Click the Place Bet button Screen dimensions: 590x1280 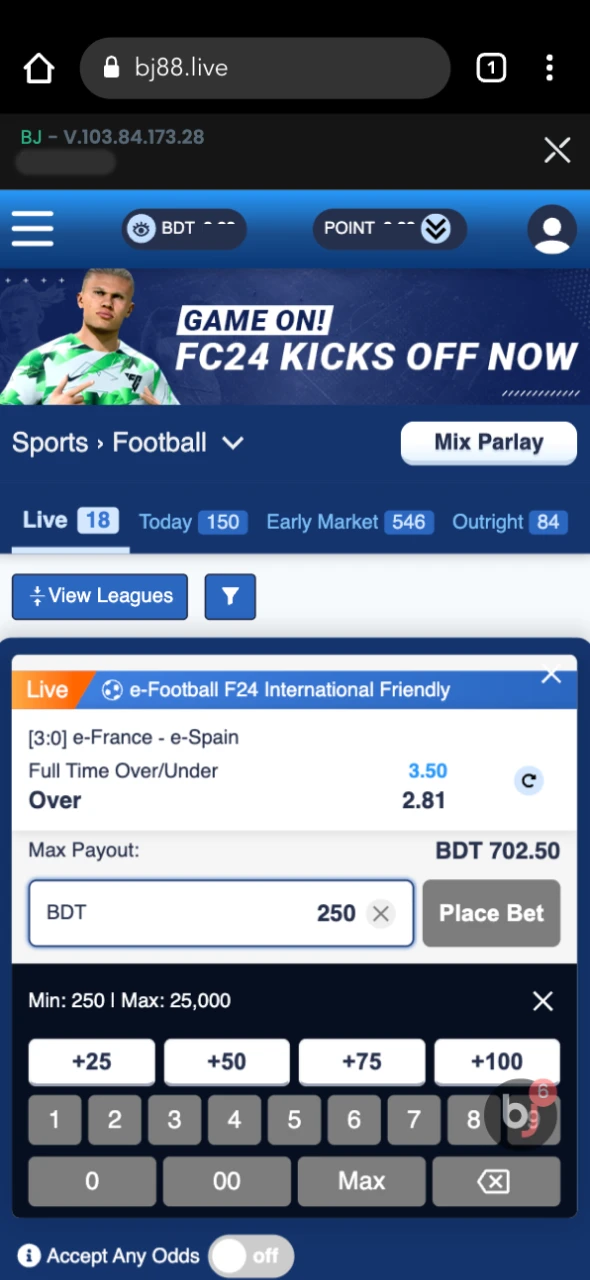click(491, 913)
